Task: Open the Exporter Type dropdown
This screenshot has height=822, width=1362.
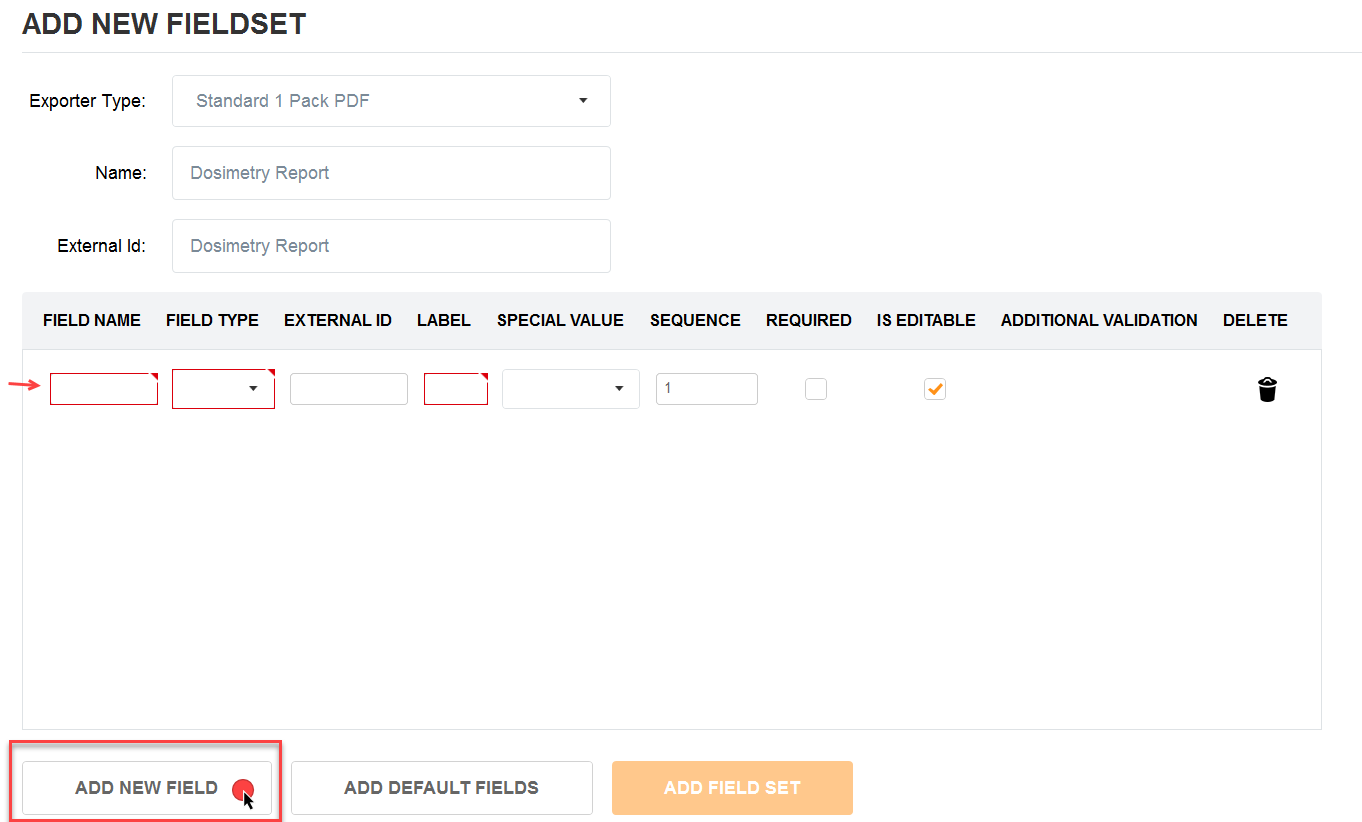Action: [x=391, y=101]
